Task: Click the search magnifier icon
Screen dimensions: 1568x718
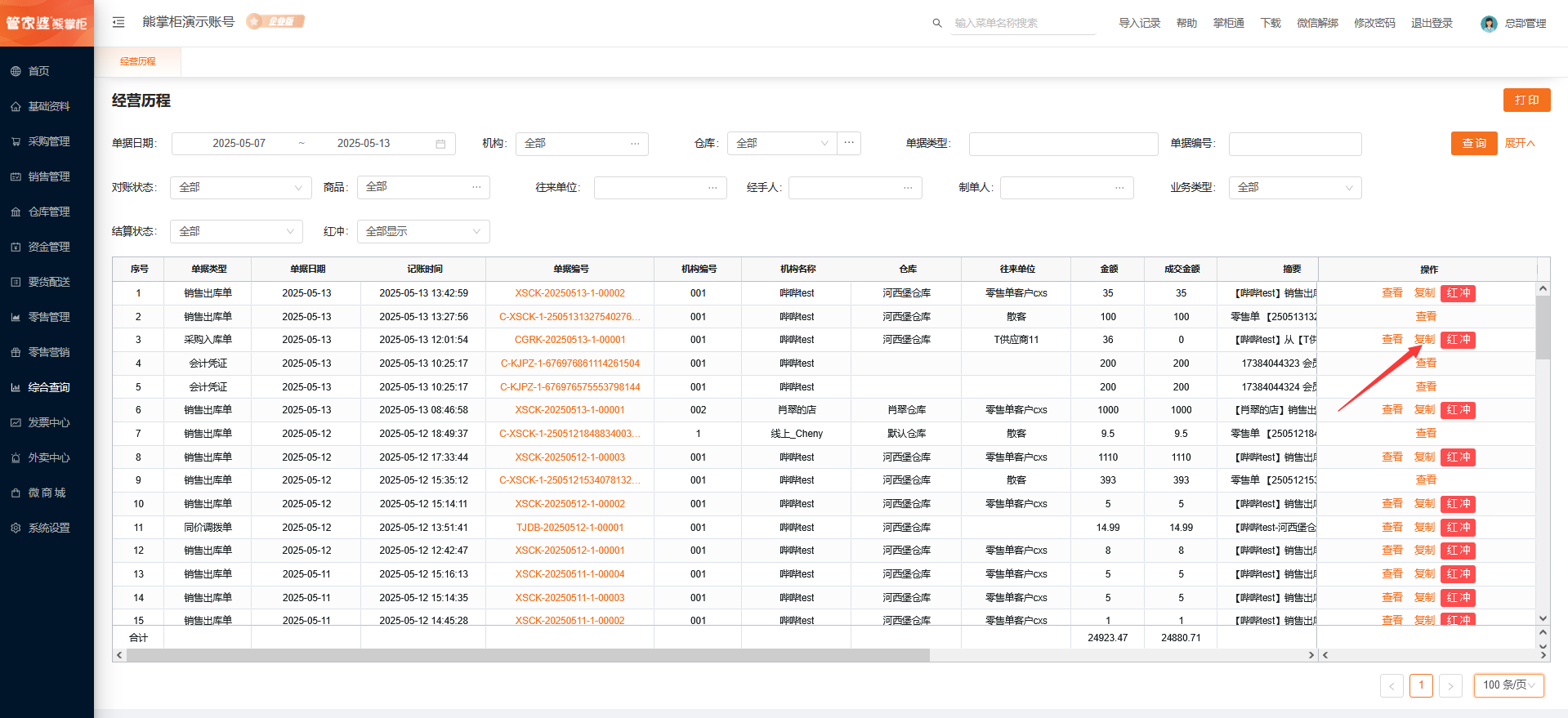Action: click(x=937, y=23)
